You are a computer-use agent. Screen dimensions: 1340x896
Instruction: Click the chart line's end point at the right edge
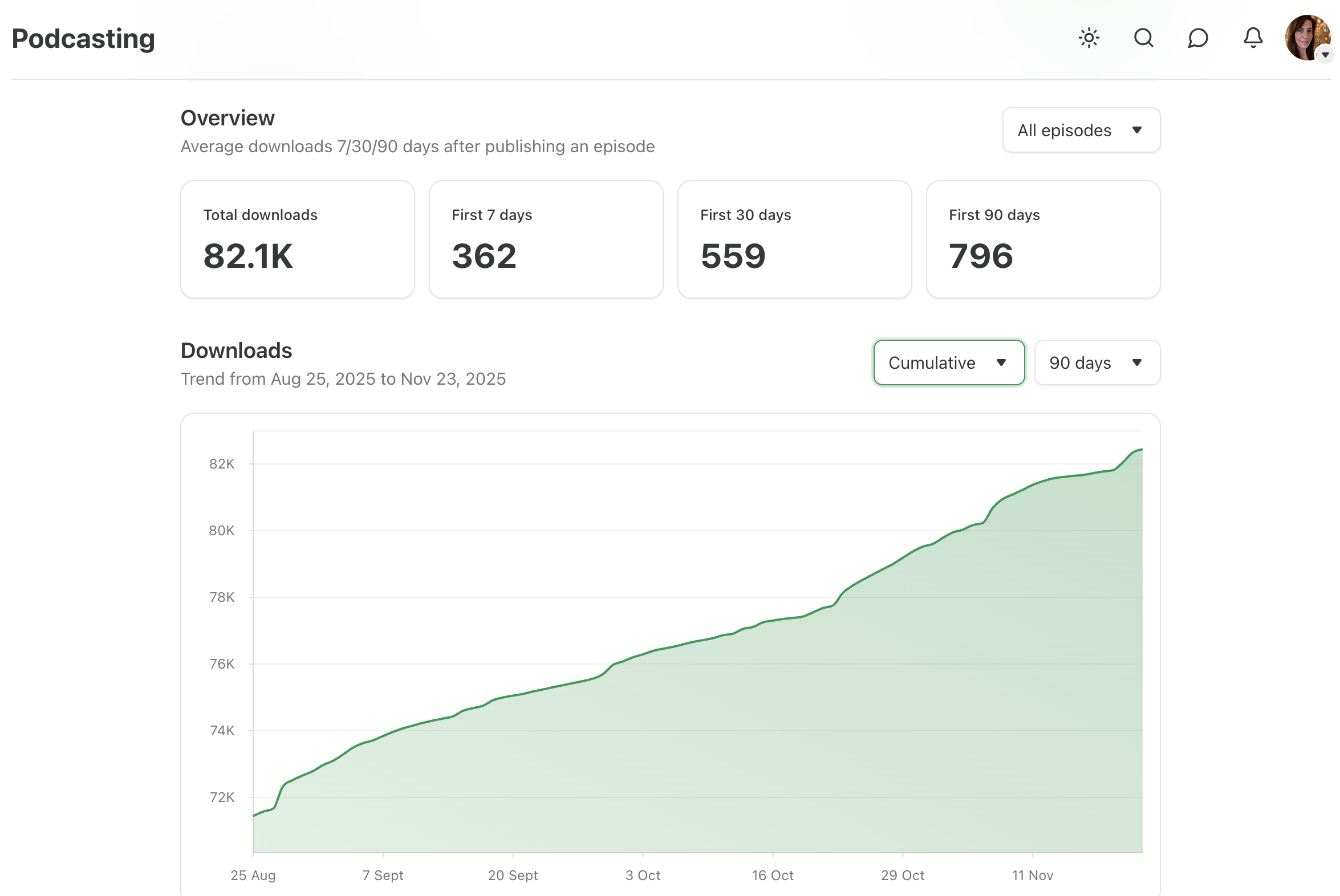pos(1141,450)
